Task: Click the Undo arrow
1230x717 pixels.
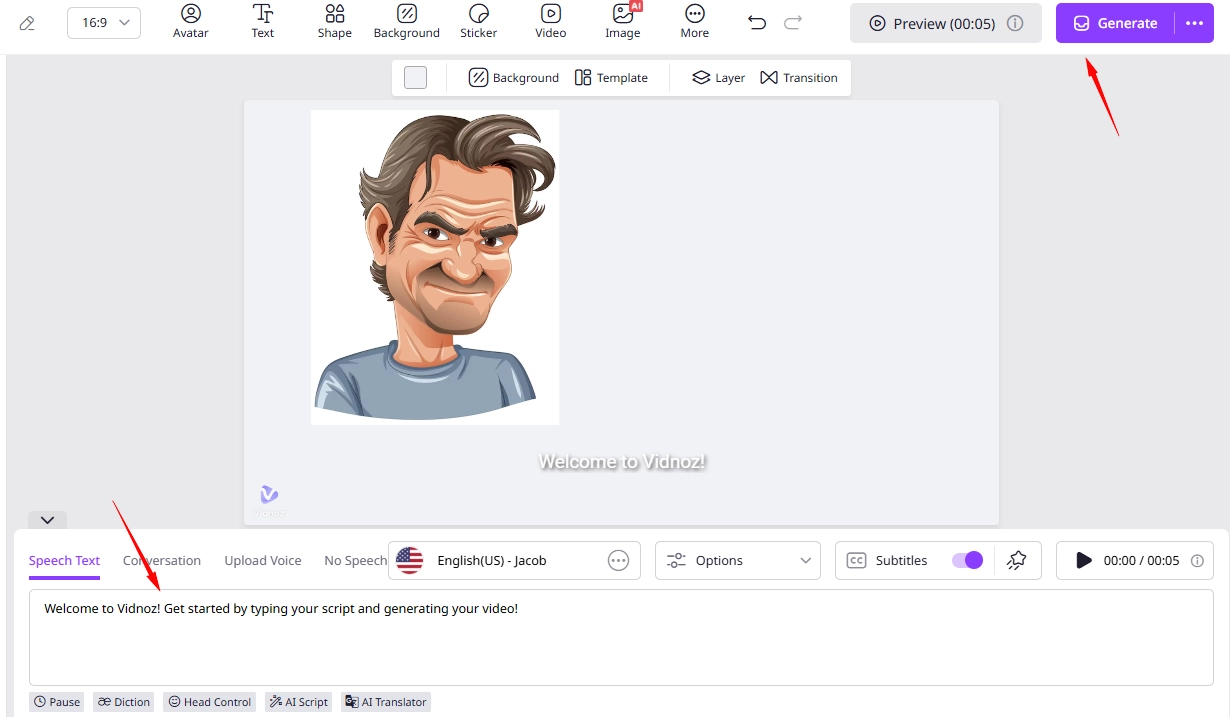Action: [757, 23]
